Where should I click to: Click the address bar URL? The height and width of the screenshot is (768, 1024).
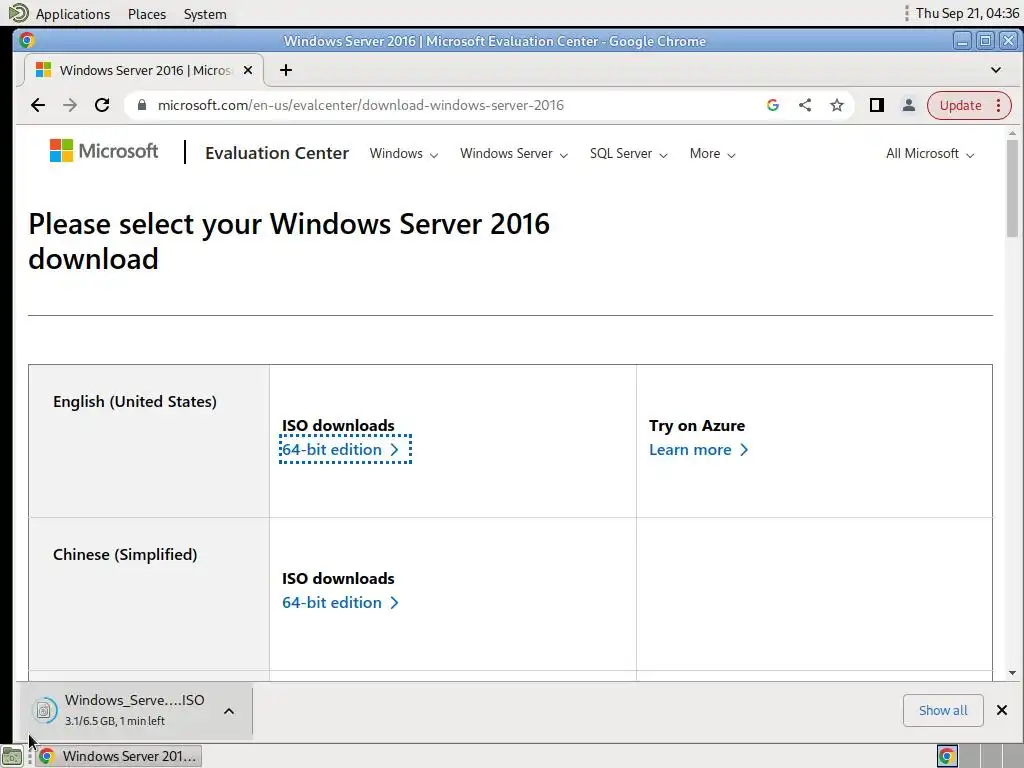360,105
